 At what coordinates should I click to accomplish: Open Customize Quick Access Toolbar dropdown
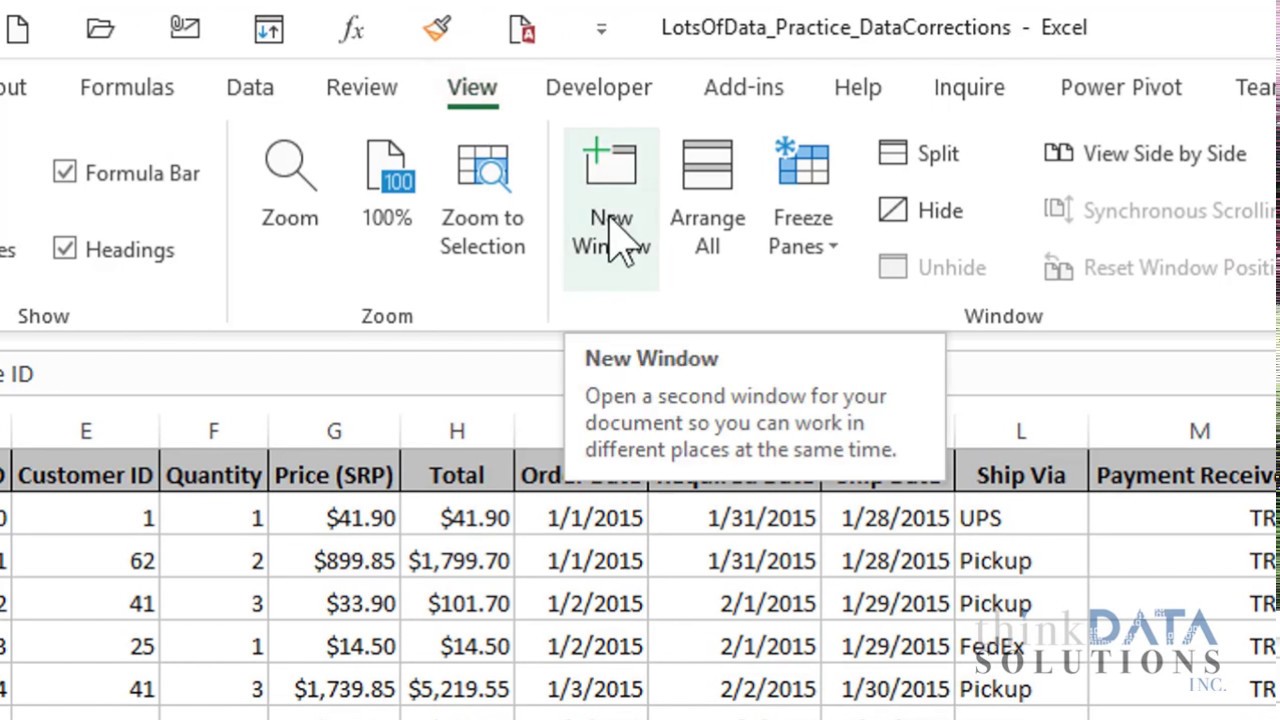tap(601, 29)
